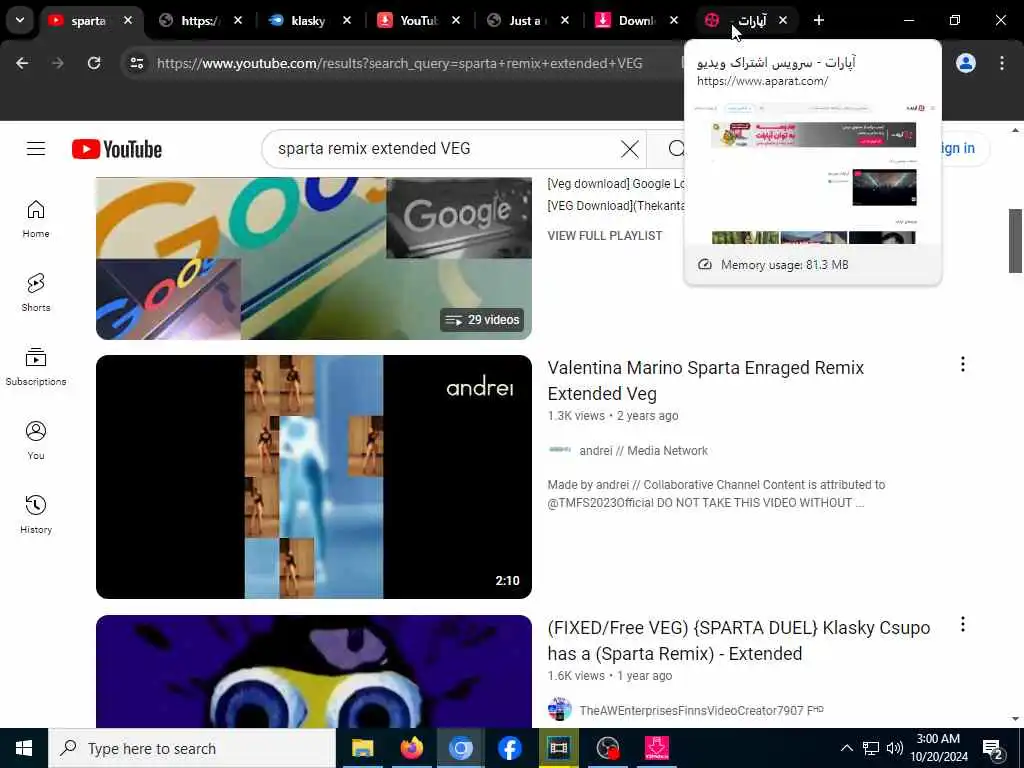Open You in YouTube sidebar

36,441
